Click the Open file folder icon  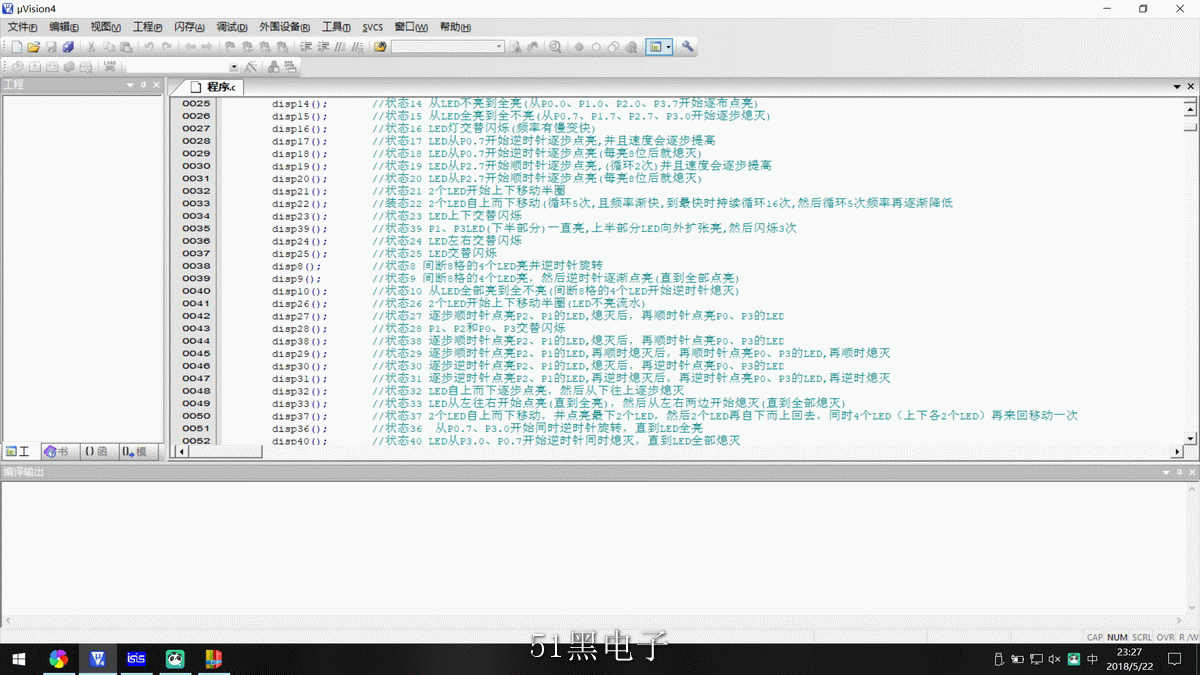[x=33, y=47]
